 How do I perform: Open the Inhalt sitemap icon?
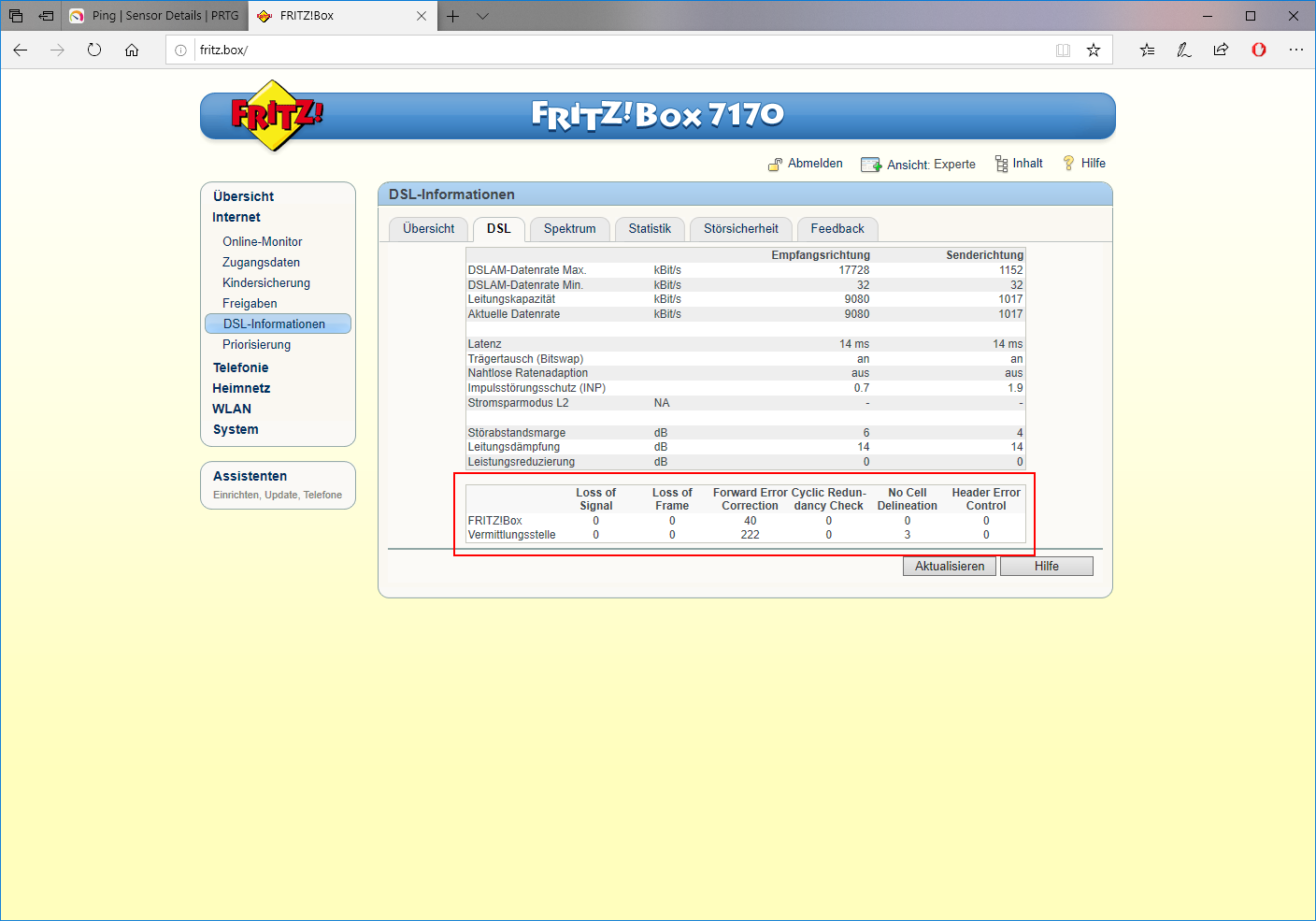pyautogui.click(x=1001, y=164)
